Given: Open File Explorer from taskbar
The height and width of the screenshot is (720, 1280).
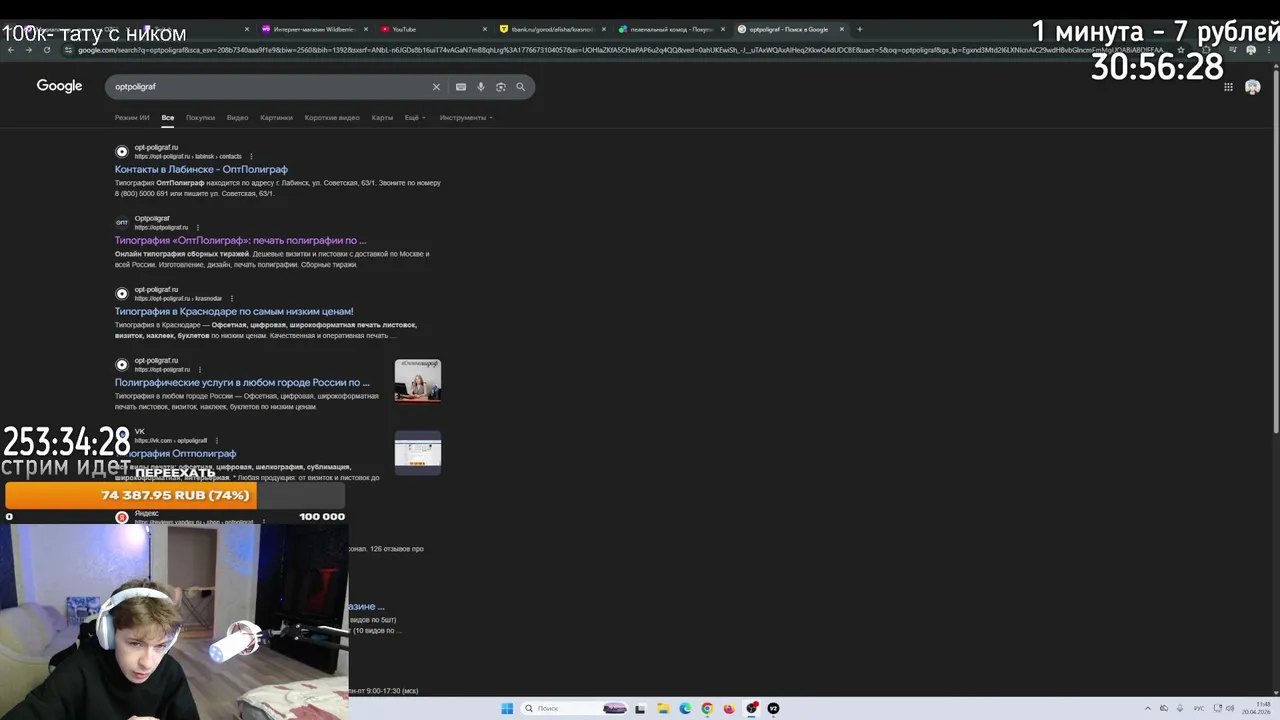Looking at the screenshot, I should tap(663, 708).
